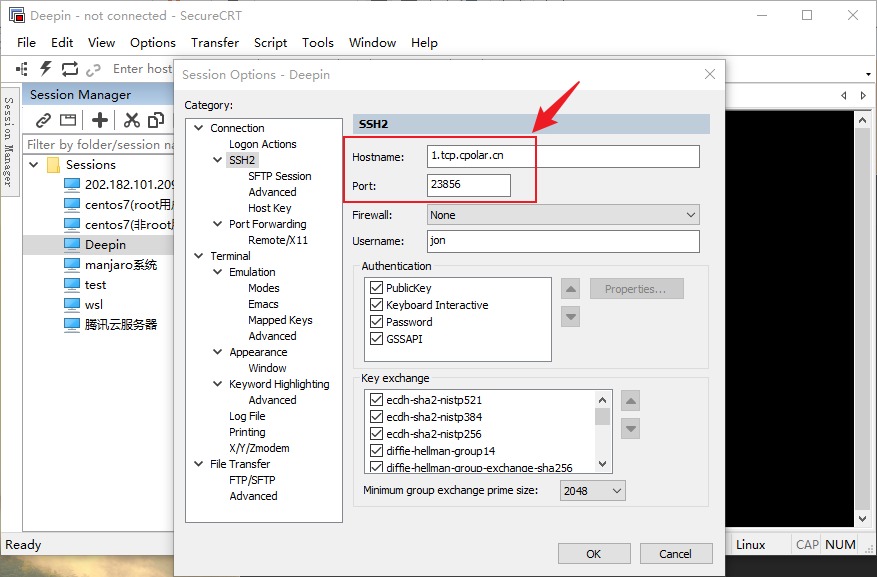
Task: Toggle the ecdh-sha2-nistp384 checkbox
Action: 376,417
